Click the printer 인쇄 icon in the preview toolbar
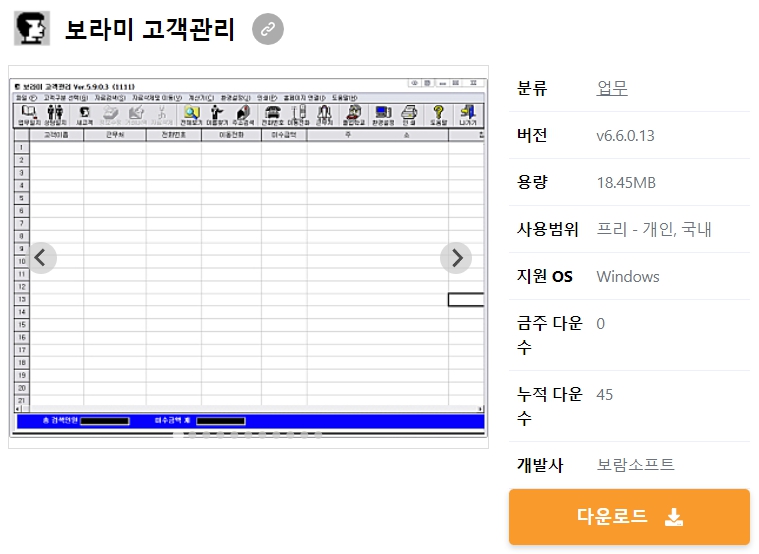 (x=409, y=115)
